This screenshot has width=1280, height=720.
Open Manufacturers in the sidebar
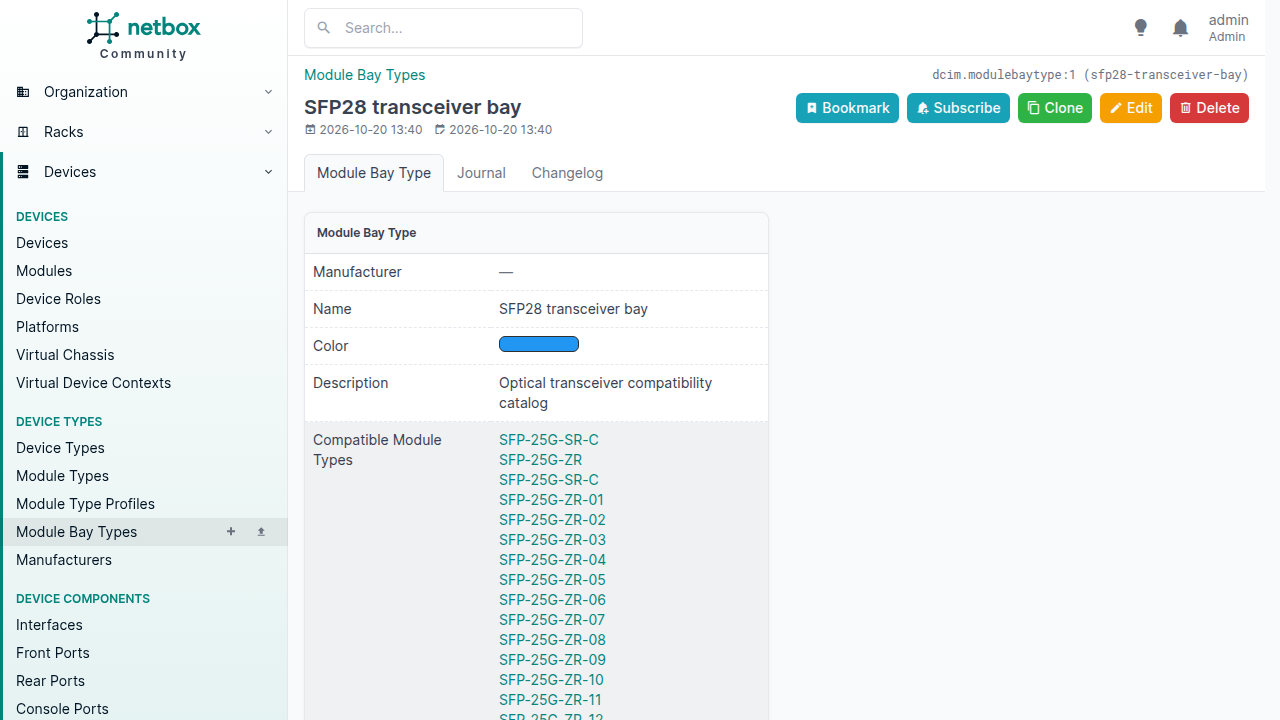coord(64,560)
